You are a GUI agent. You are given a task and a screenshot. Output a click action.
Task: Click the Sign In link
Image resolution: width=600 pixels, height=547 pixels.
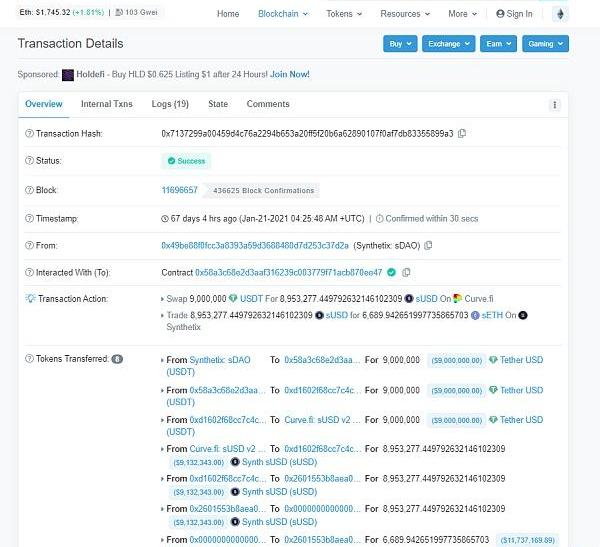514,14
